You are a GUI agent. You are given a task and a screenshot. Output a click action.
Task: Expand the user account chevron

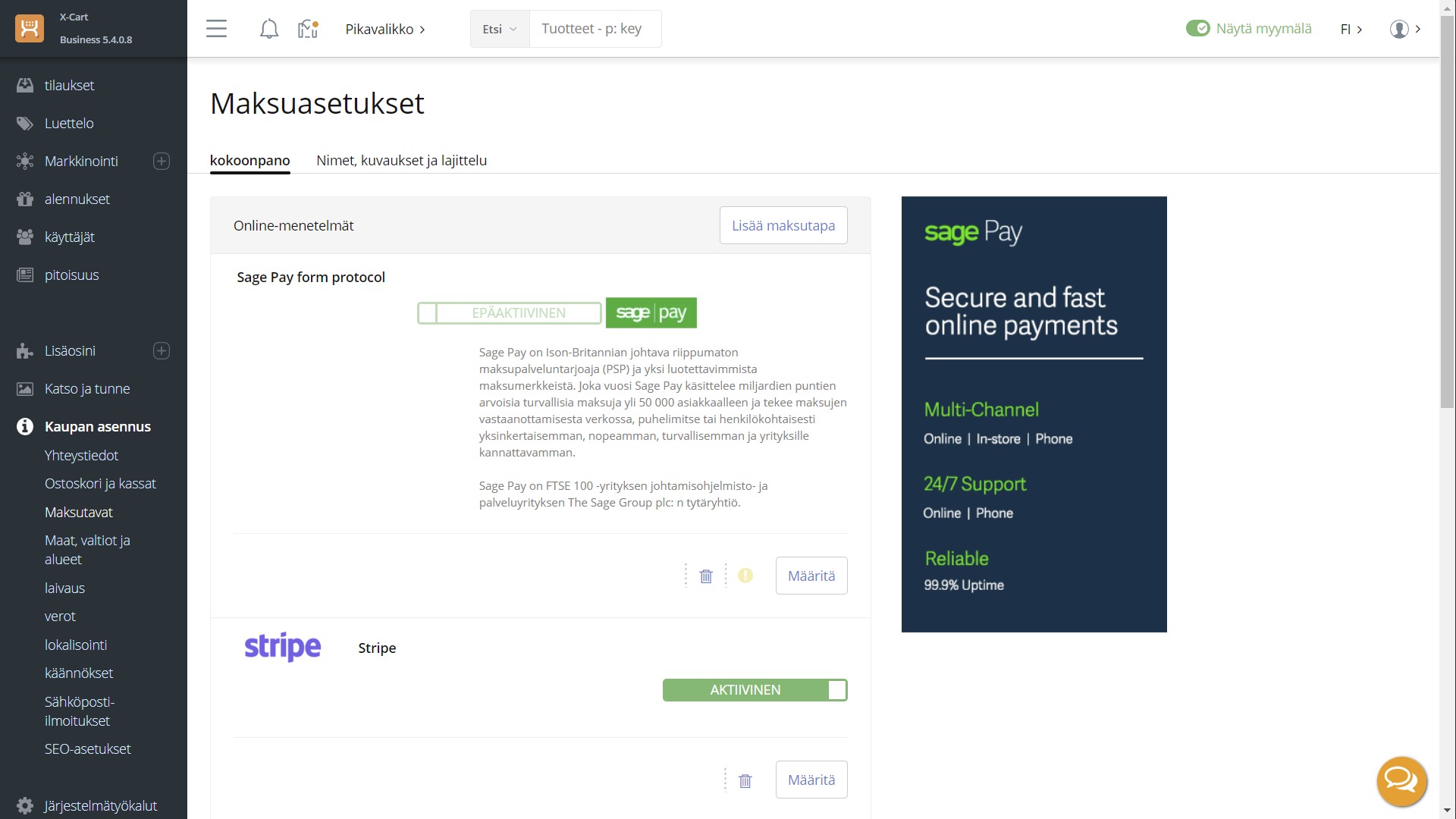(1417, 29)
